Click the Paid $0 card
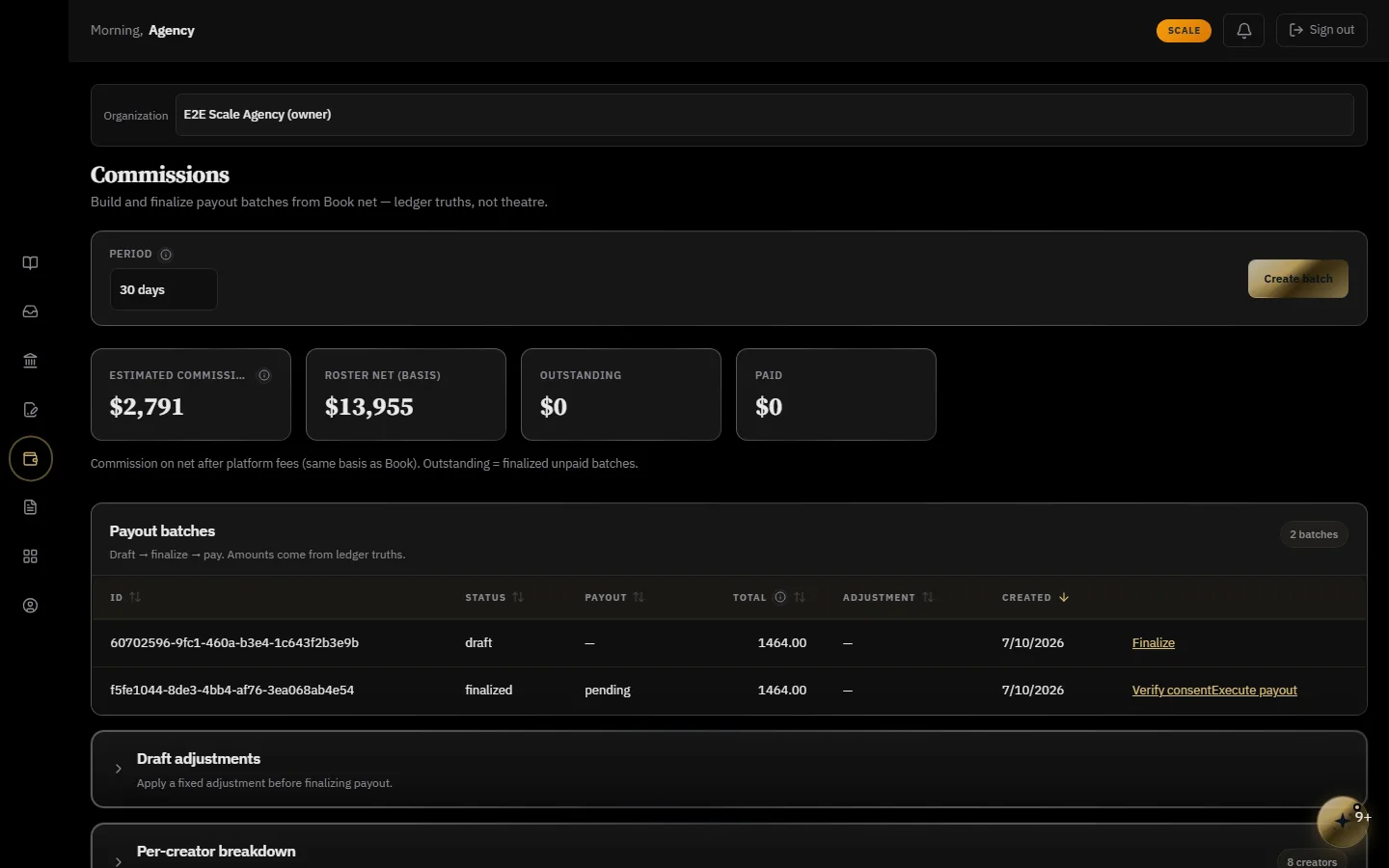Image resolution: width=1389 pixels, height=868 pixels. click(x=836, y=394)
